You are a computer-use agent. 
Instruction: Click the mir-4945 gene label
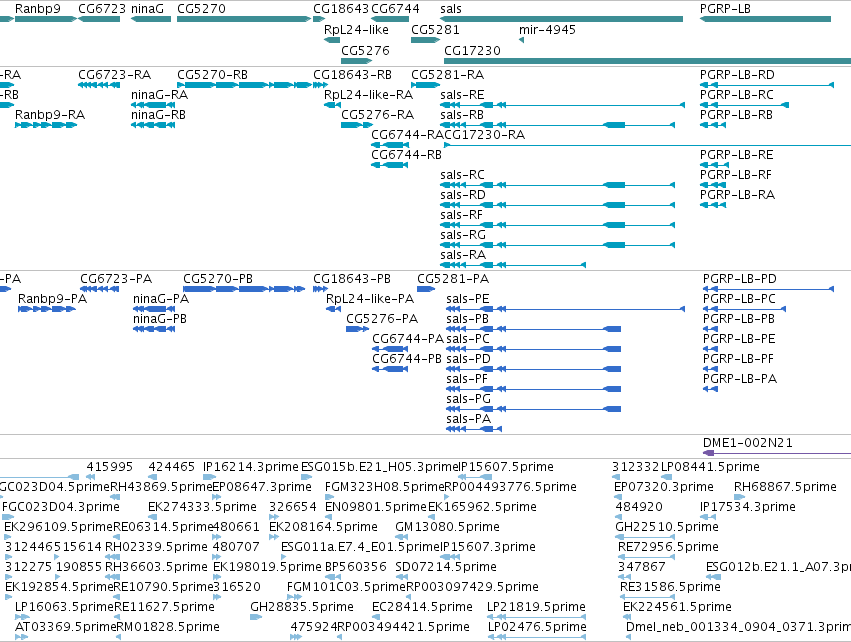pos(547,30)
